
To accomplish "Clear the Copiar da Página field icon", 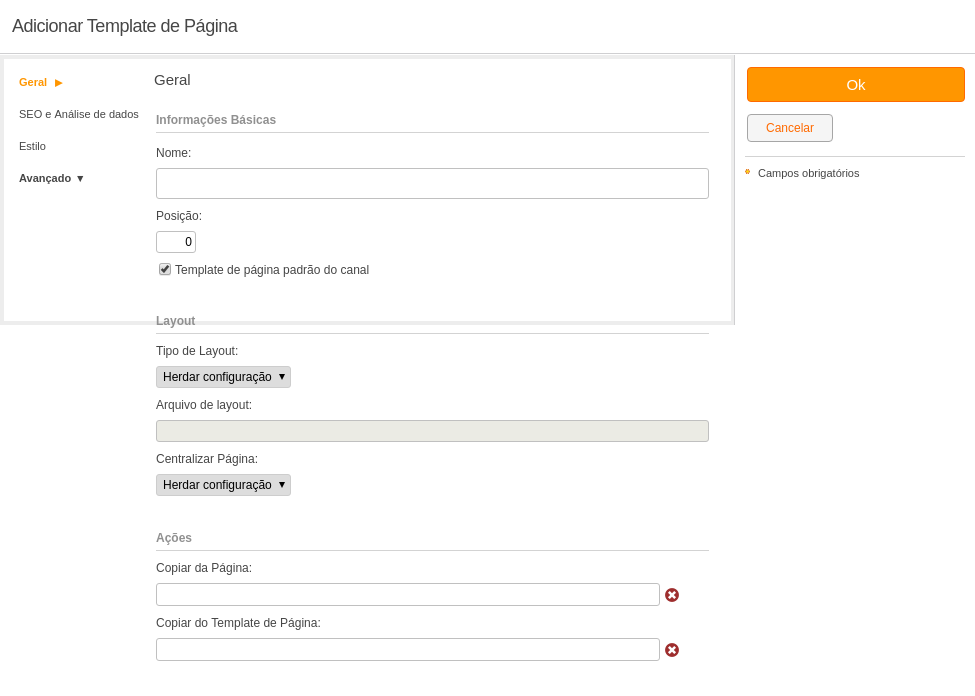I will point(672,595).
